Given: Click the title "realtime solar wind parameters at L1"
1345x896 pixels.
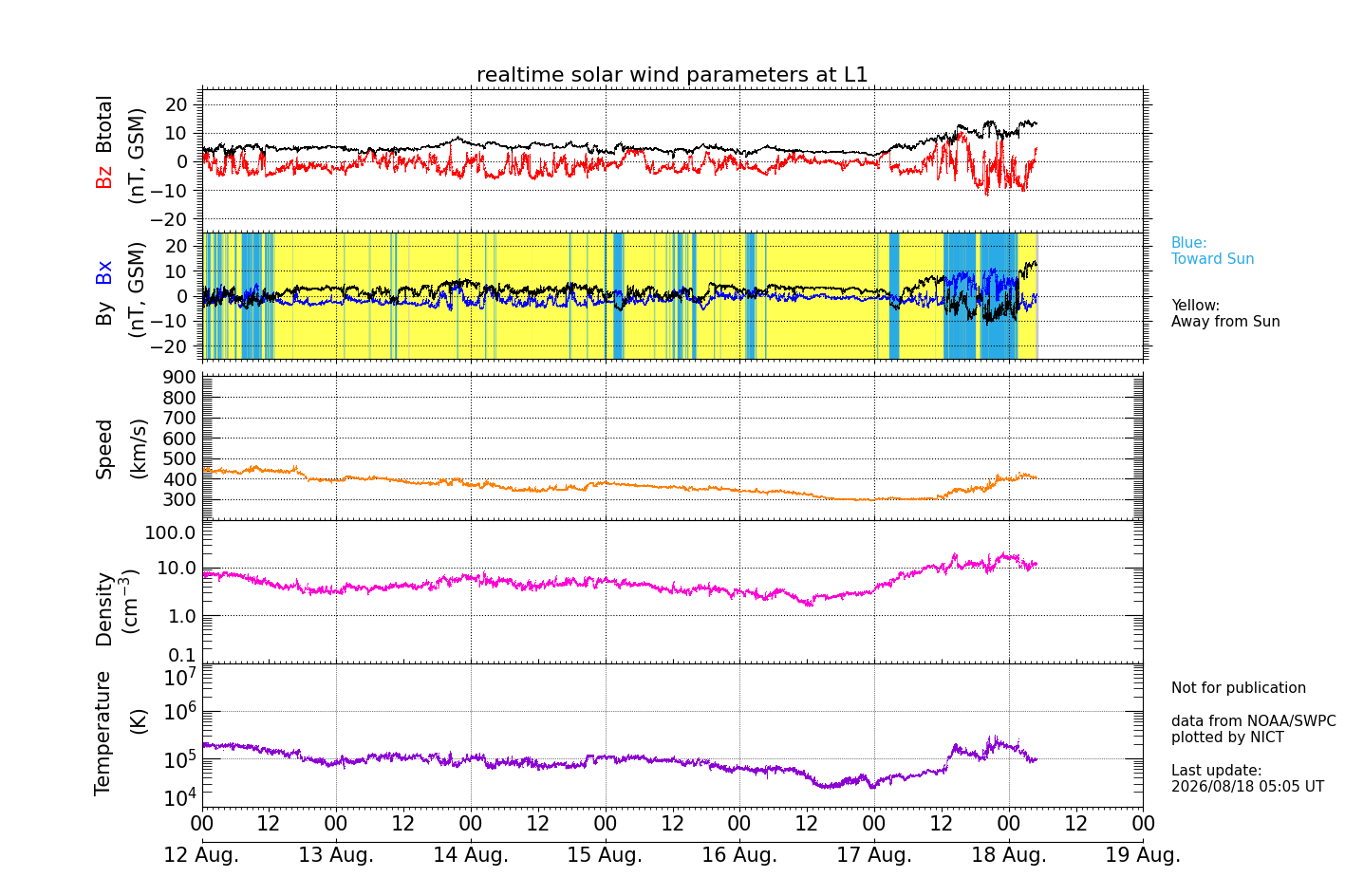Looking at the screenshot, I should click(x=672, y=75).
